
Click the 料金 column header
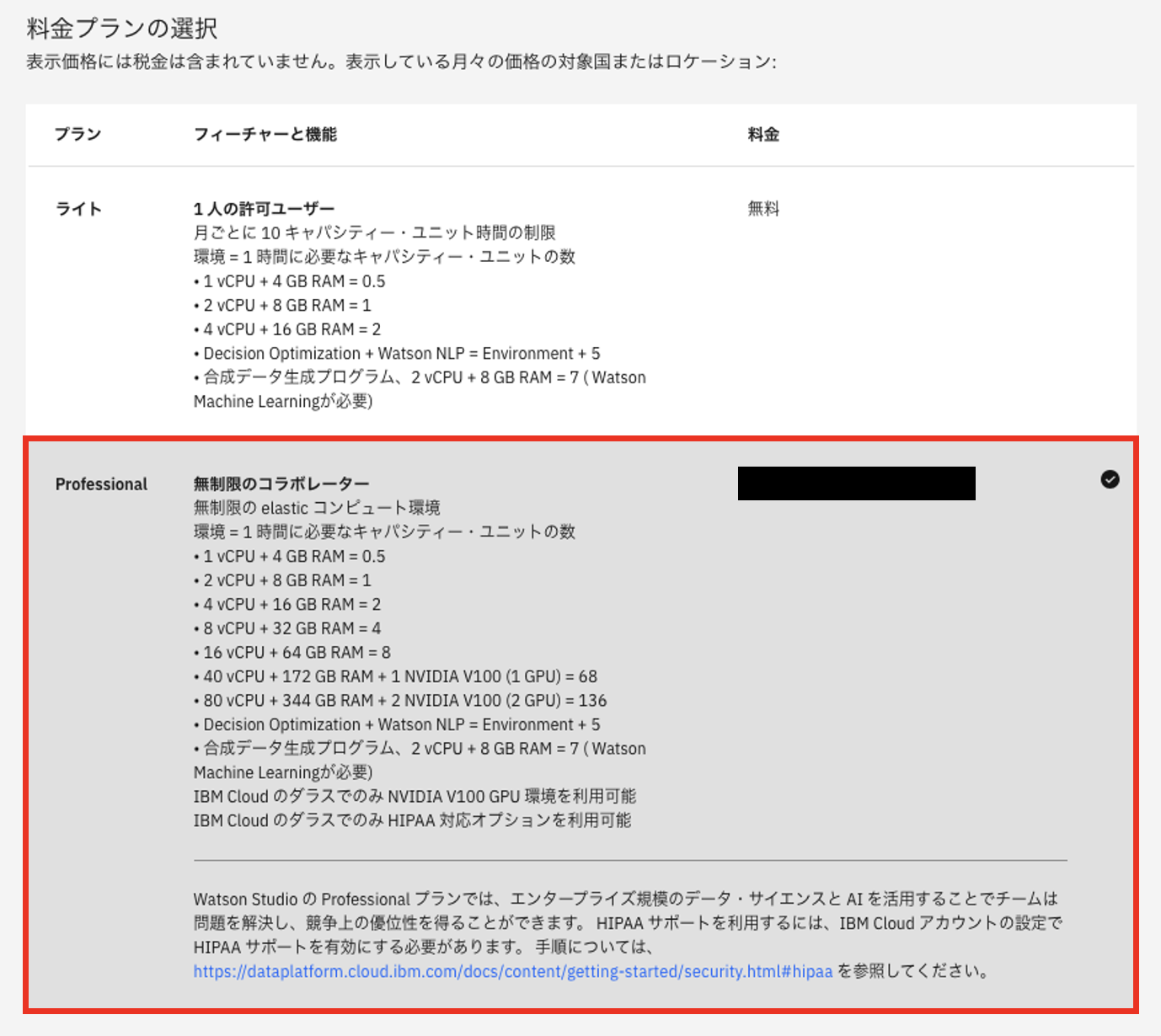[x=763, y=134]
